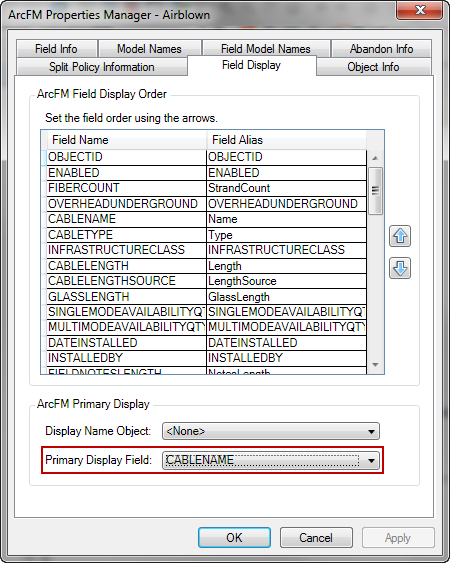Select the CABLENAME field row
Viewport: 450px width, 563px height.
pyautogui.click(x=207, y=219)
